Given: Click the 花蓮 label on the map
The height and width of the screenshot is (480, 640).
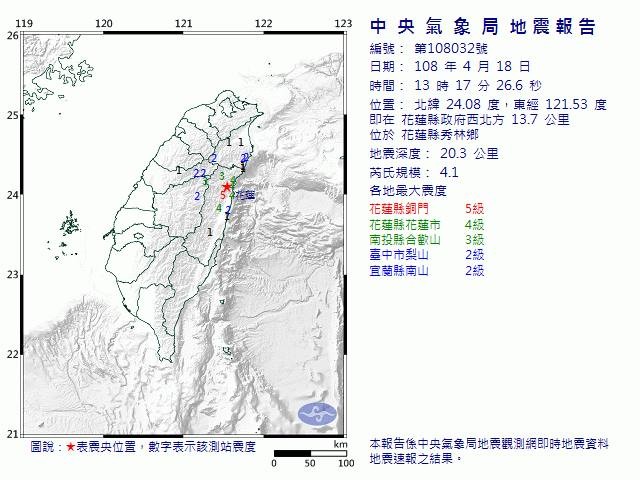Looking at the screenshot, I should point(244,195).
